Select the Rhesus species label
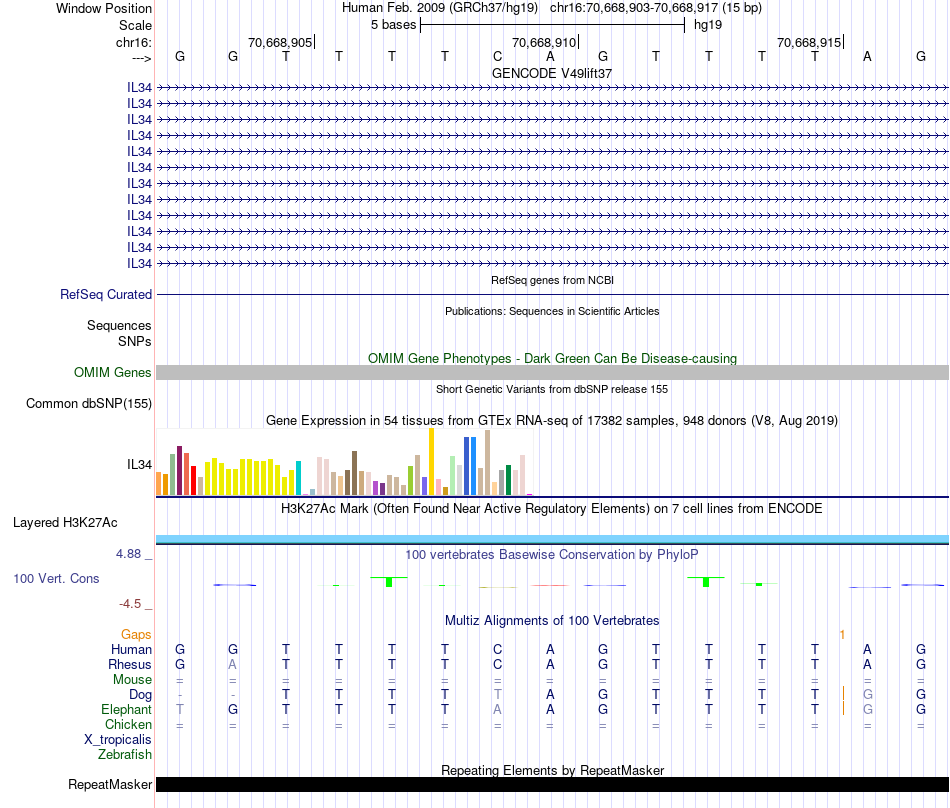Image resolution: width=950 pixels, height=808 pixels. tap(130, 664)
